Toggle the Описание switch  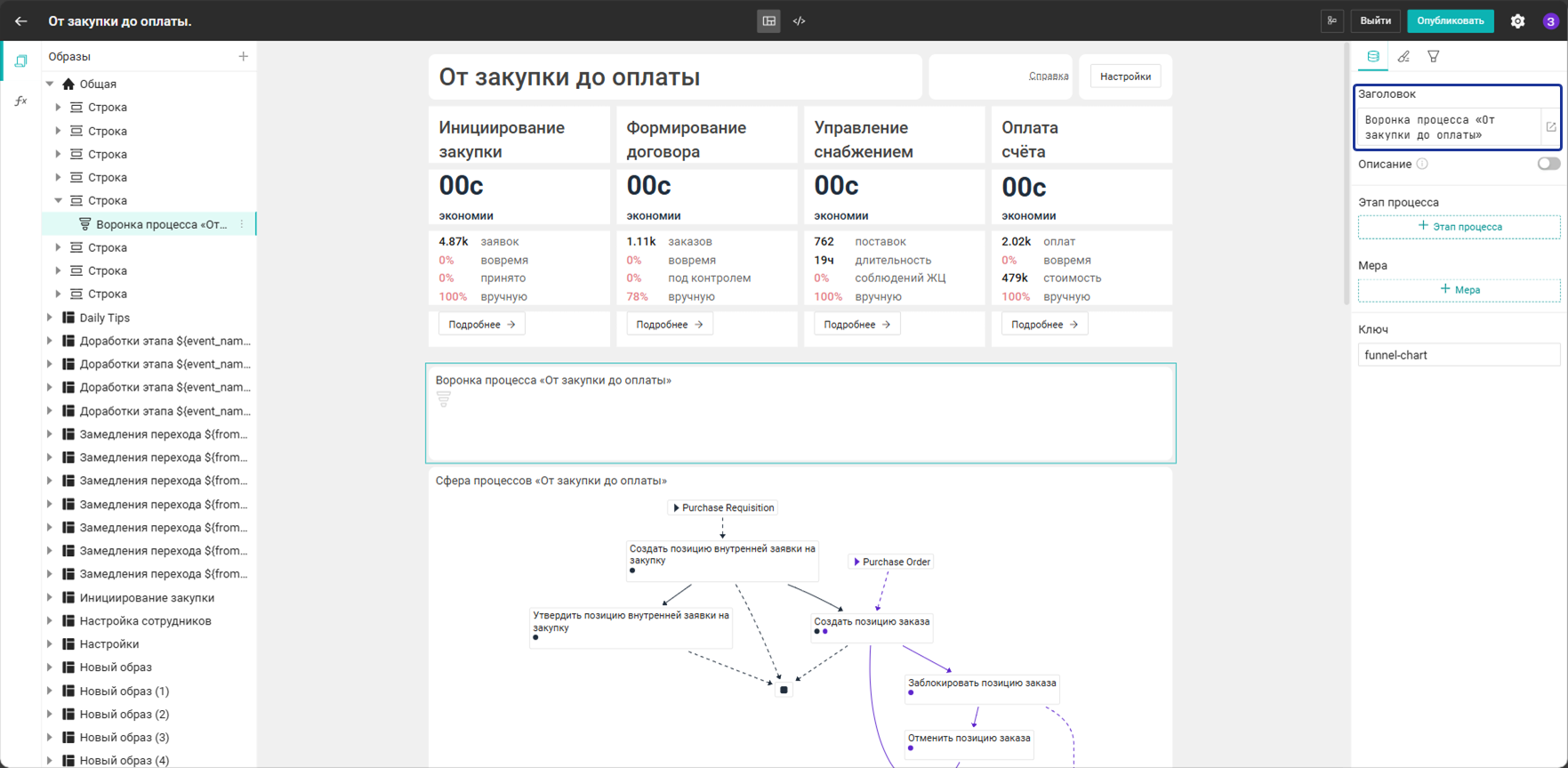click(x=1548, y=164)
